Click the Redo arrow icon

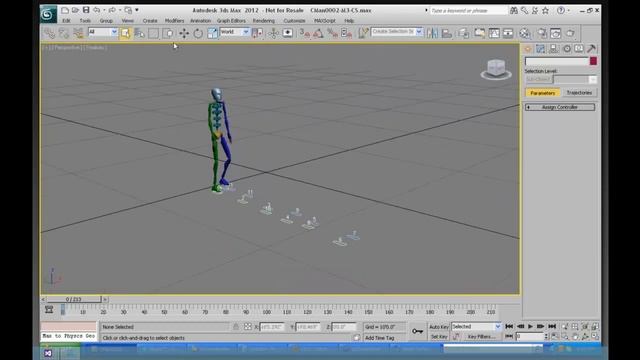(x=112, y=10)
